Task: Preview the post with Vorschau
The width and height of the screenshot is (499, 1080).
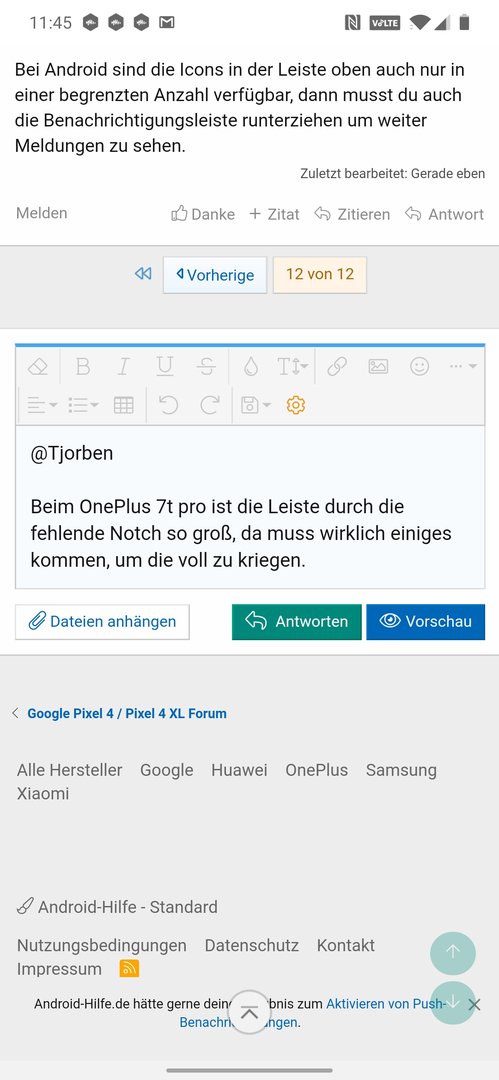Action: [x=425, y=621]
